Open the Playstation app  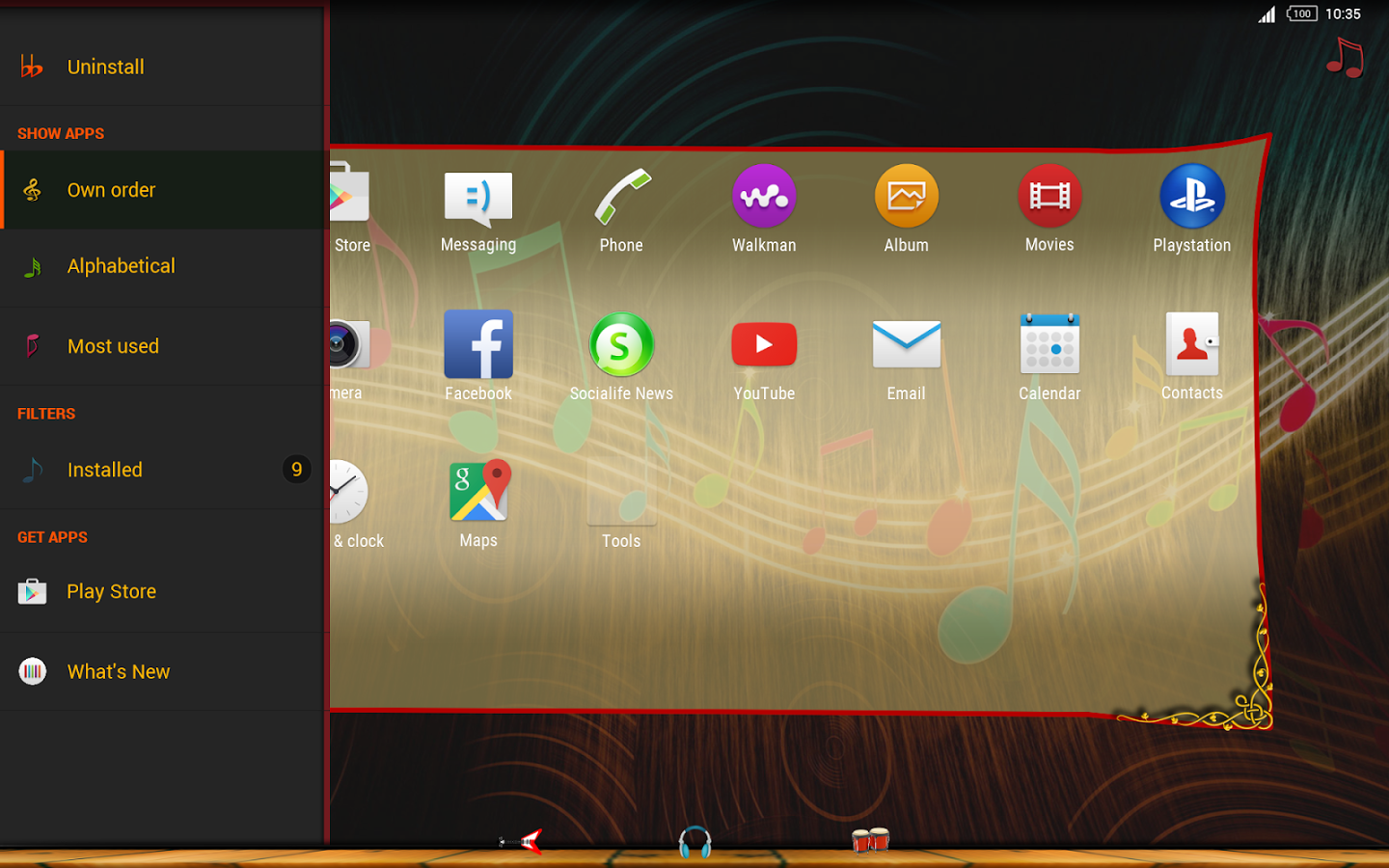1192,208
